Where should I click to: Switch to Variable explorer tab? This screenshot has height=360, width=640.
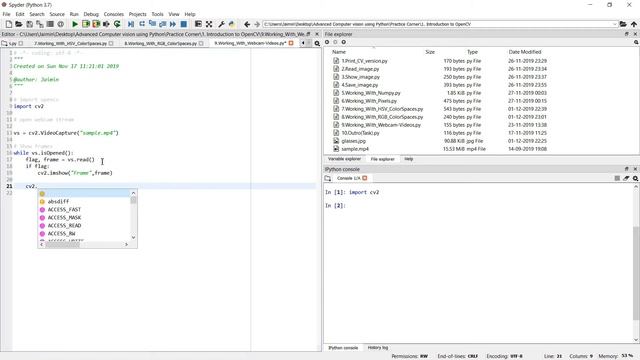[x=344, y=159]
